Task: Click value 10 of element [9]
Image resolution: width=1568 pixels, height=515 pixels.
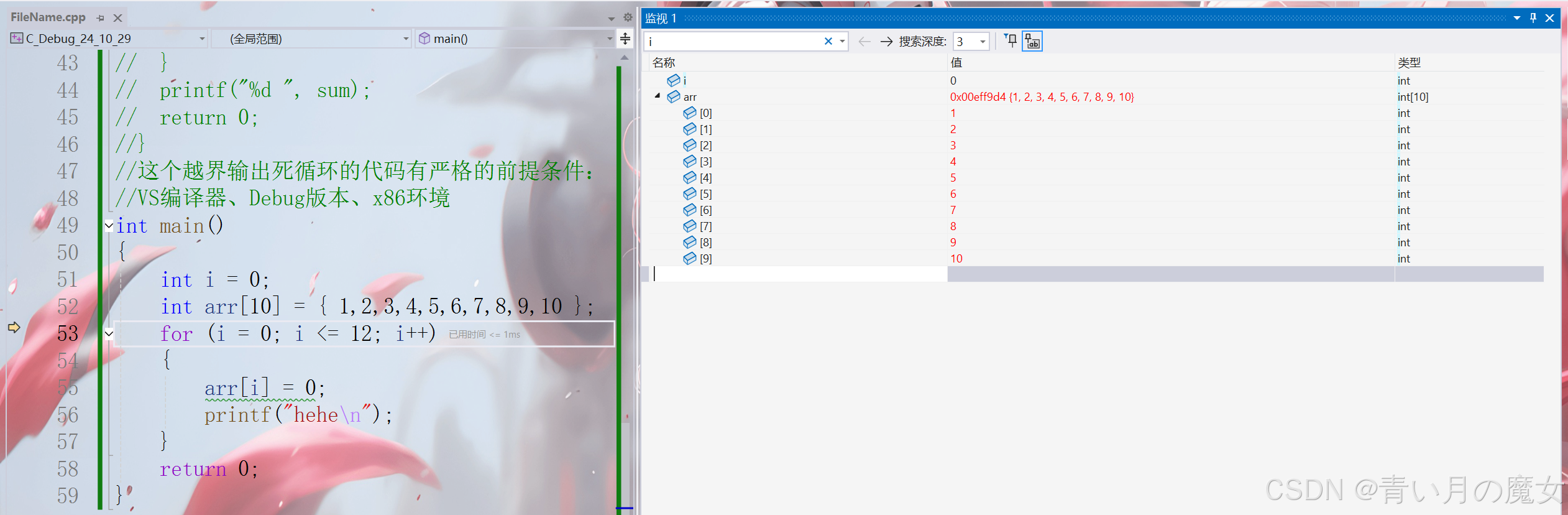Action: click(956, 258)
